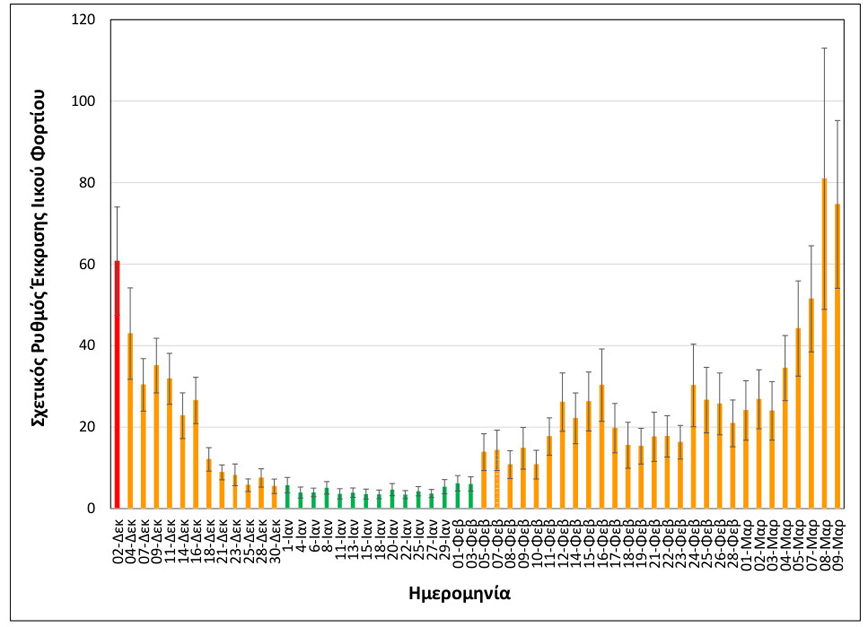Click the x-axis date label 05-Φεβ
The width and height of the screenshot is (868, 627).
pyautogui.click(x=484, y=540)
